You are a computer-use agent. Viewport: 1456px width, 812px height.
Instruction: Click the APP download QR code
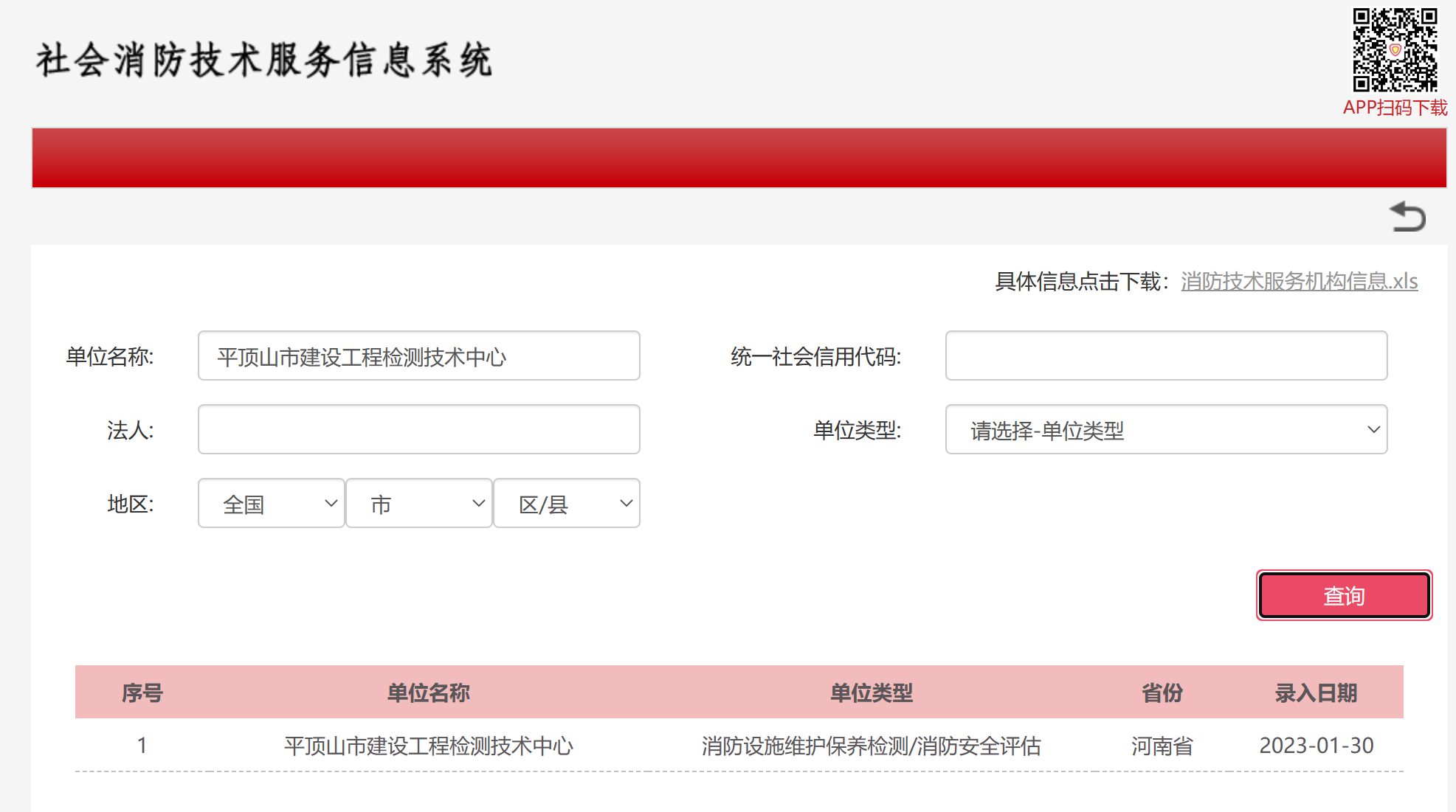(1395, 49)
